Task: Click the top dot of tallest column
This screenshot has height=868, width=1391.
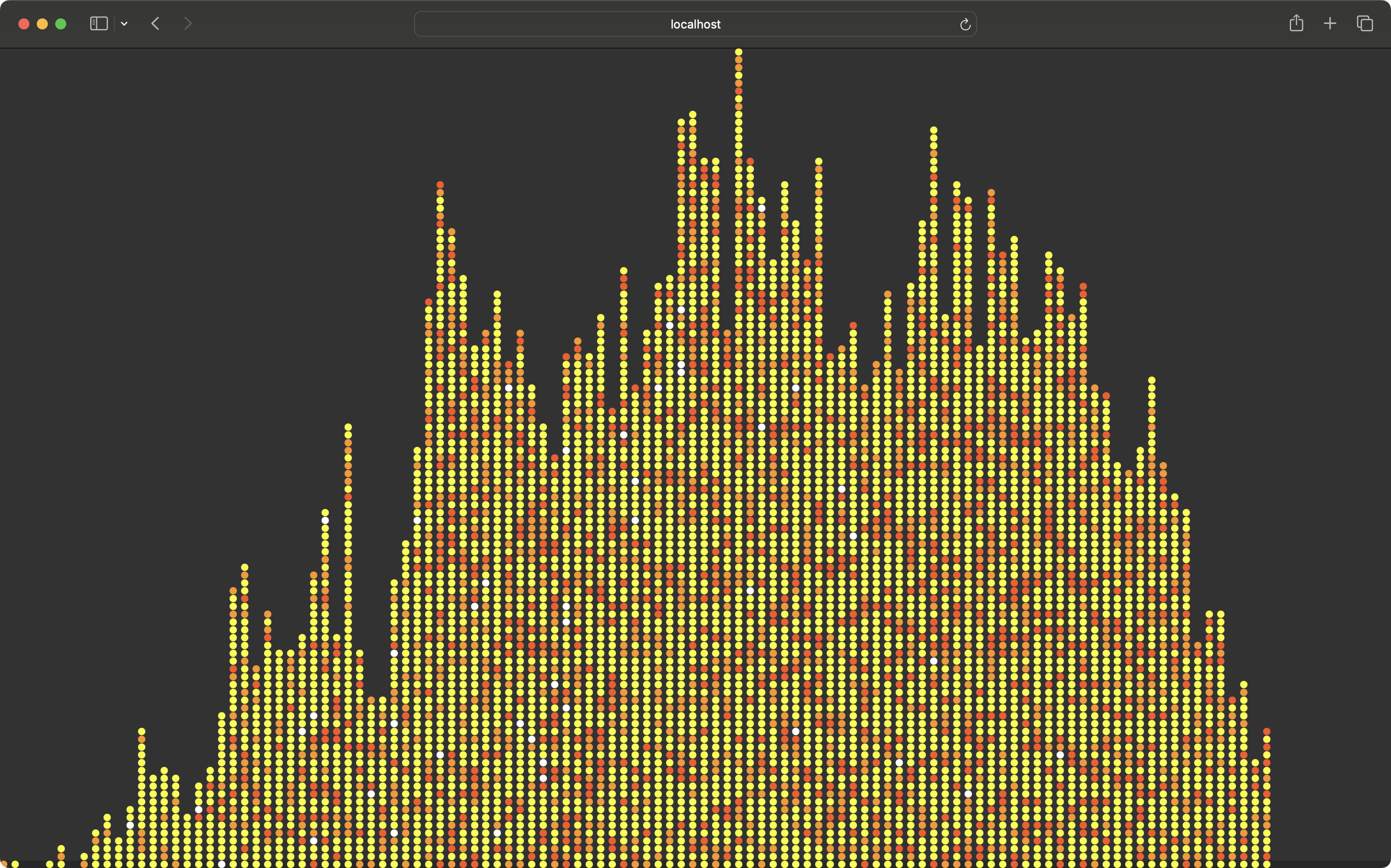Action: click(x=739, y=52)
